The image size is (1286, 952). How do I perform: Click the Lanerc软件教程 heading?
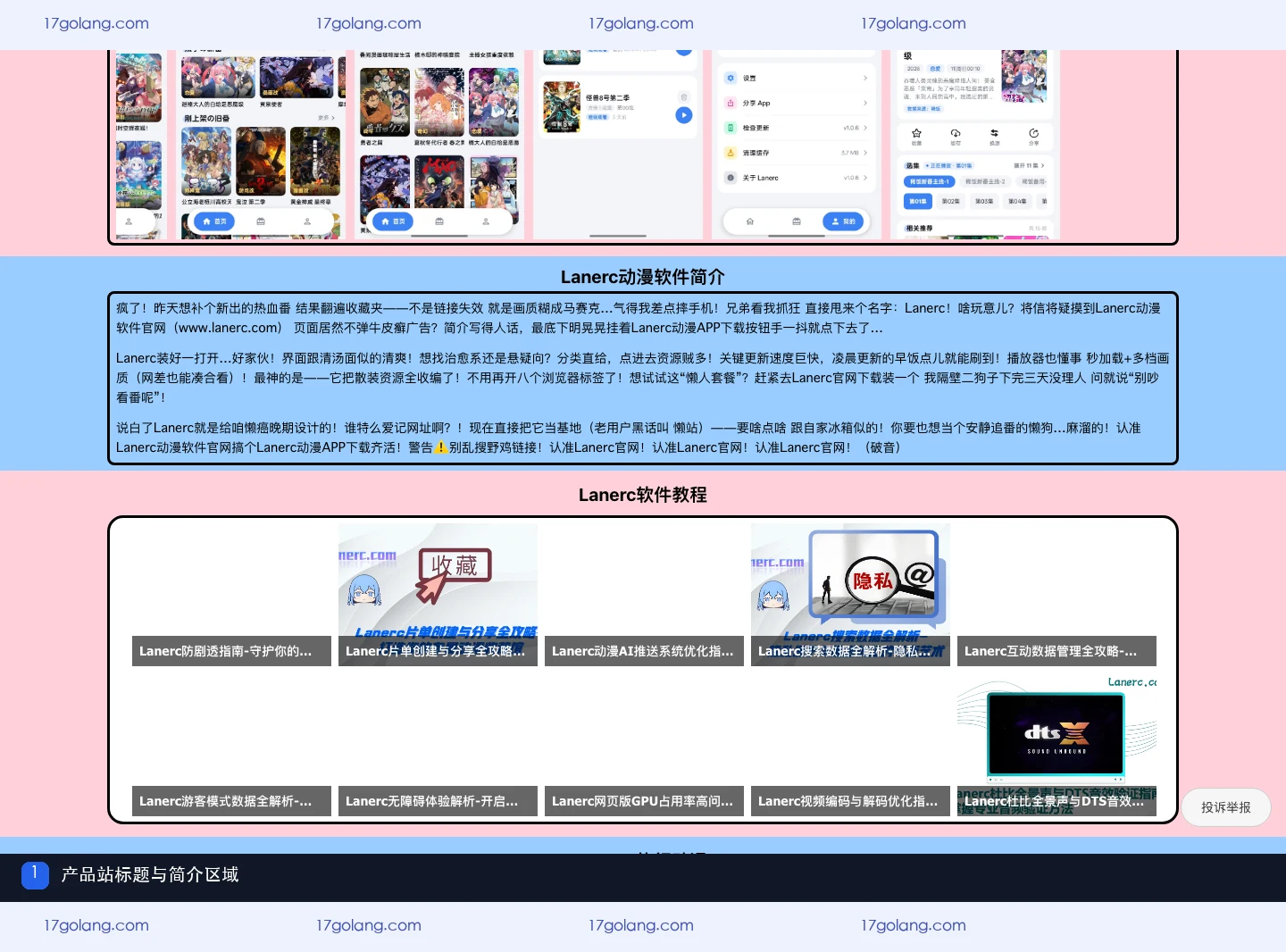[x=643, y=495]
